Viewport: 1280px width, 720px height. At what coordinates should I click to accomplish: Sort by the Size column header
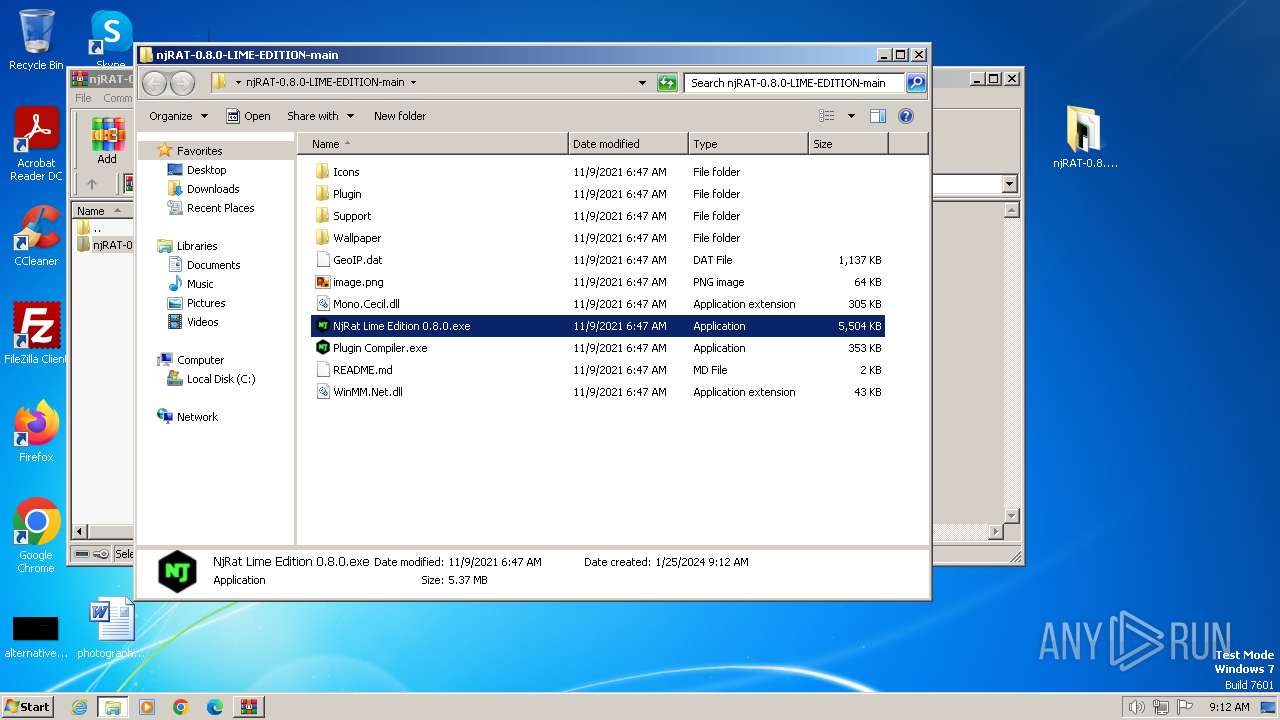click(x=848, y=144)
